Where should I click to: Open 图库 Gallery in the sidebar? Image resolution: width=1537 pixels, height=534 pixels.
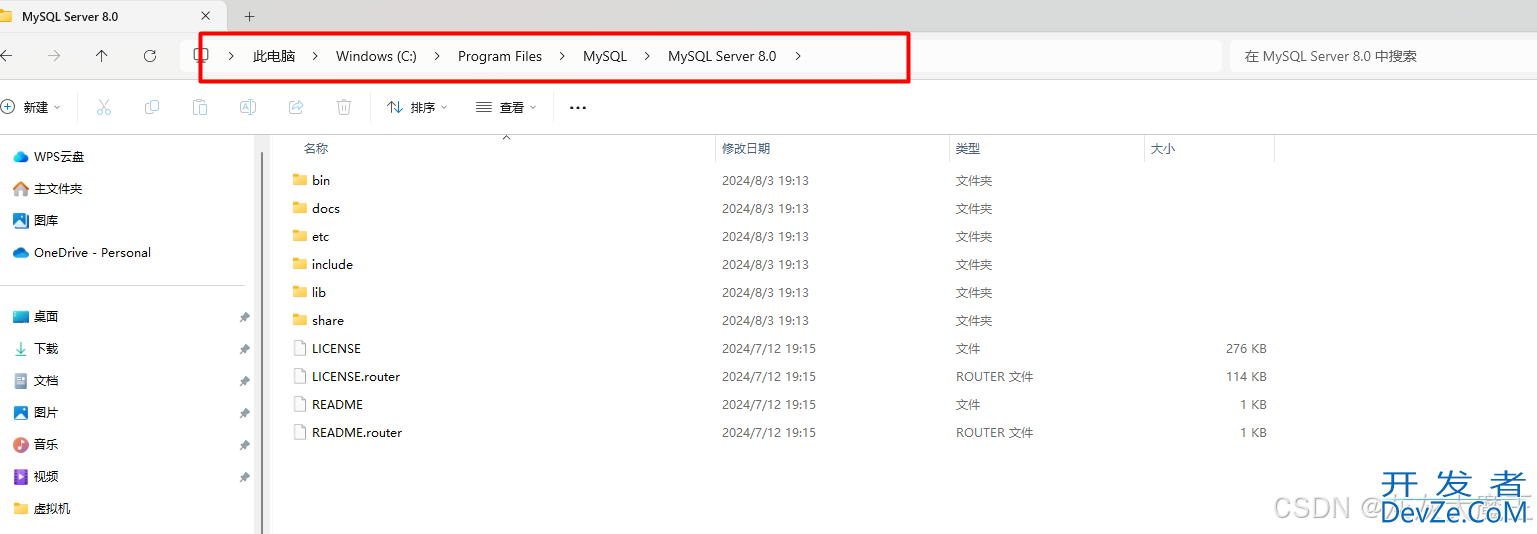36,220
